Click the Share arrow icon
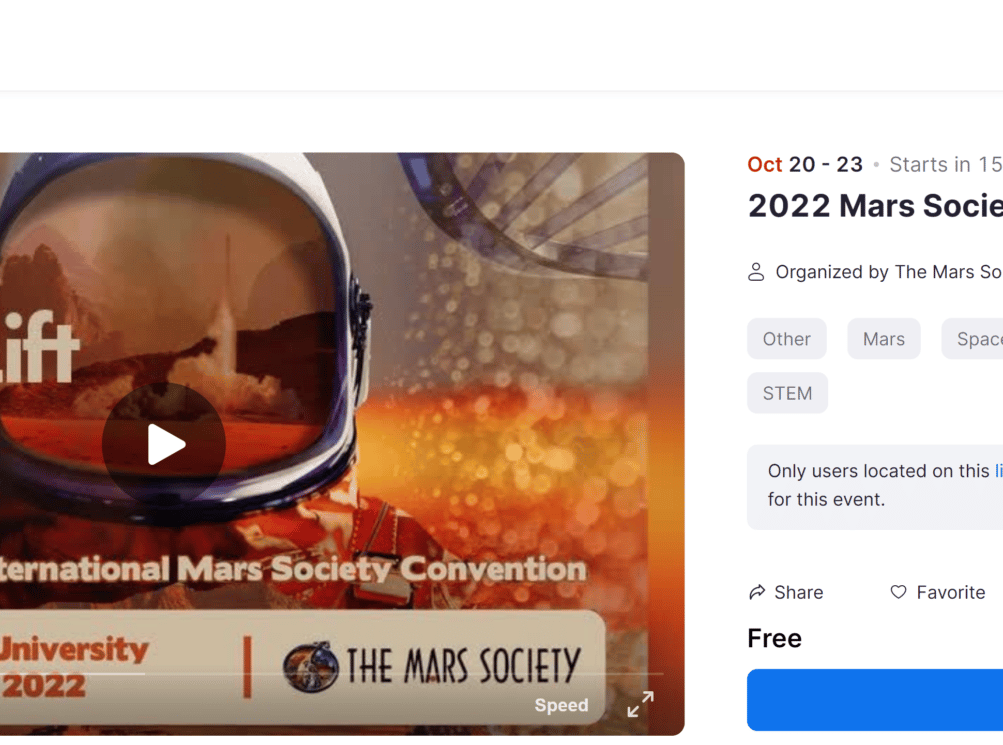1003x745 pixels. click(x=757, y=592)
